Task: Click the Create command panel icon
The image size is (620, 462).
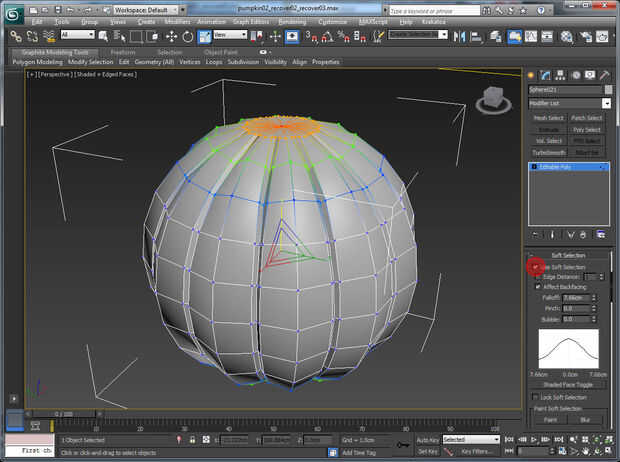Action: click(x=532, y=75)
